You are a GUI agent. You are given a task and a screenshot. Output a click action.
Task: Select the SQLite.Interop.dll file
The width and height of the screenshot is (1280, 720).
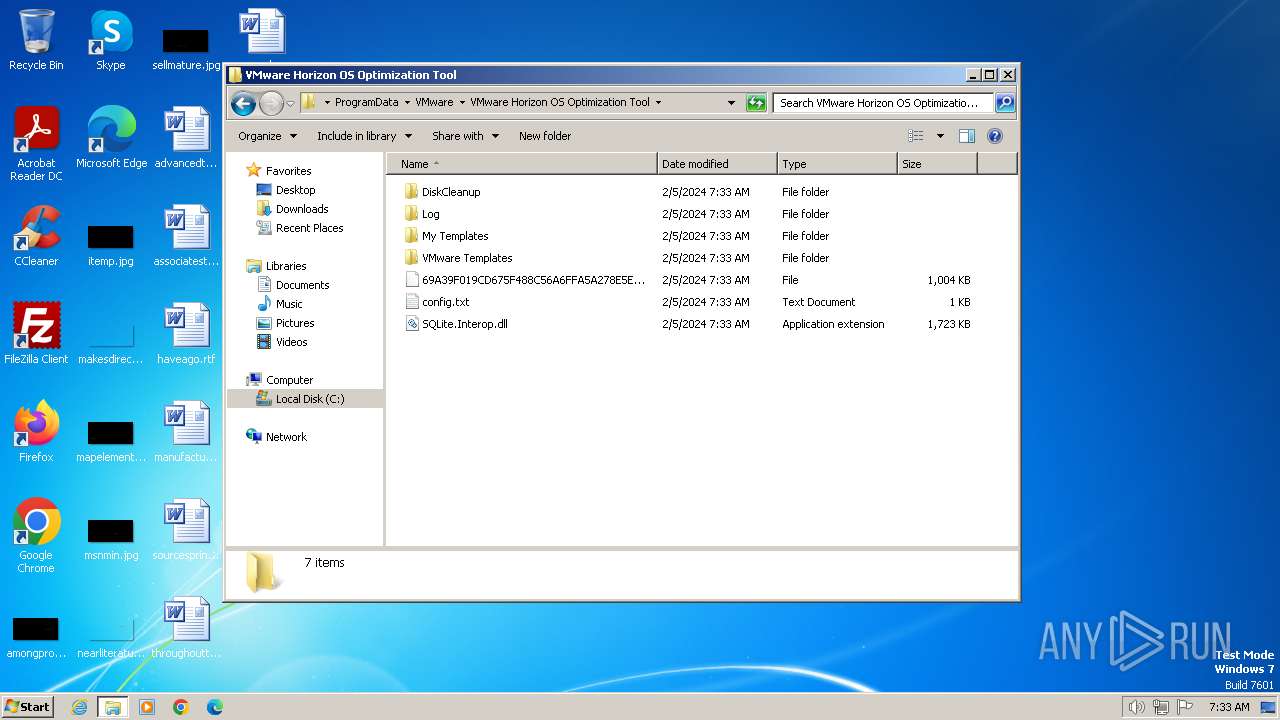click(464, 324)
